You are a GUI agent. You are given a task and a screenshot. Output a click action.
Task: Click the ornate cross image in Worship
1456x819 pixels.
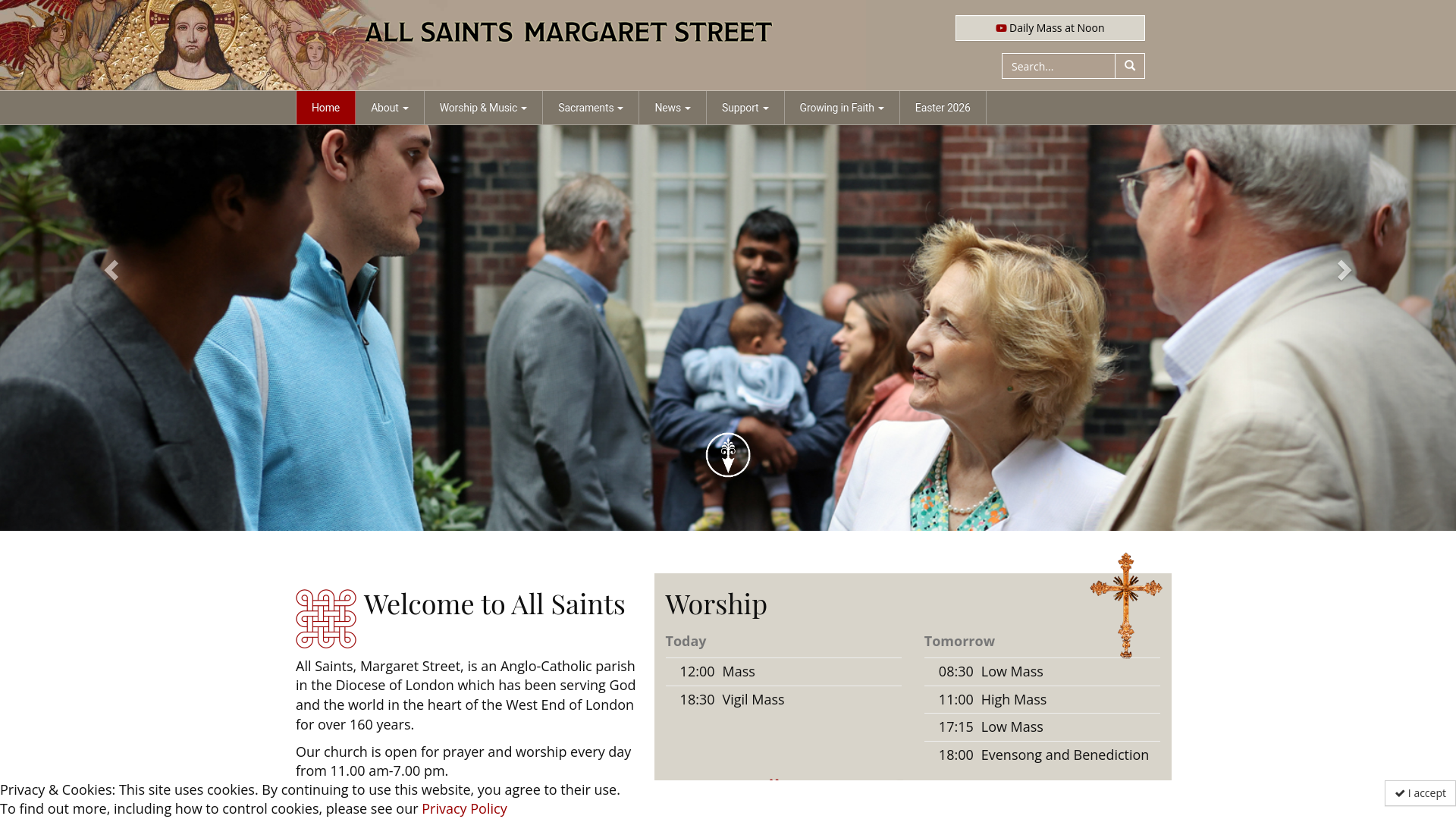(1126, 605)
